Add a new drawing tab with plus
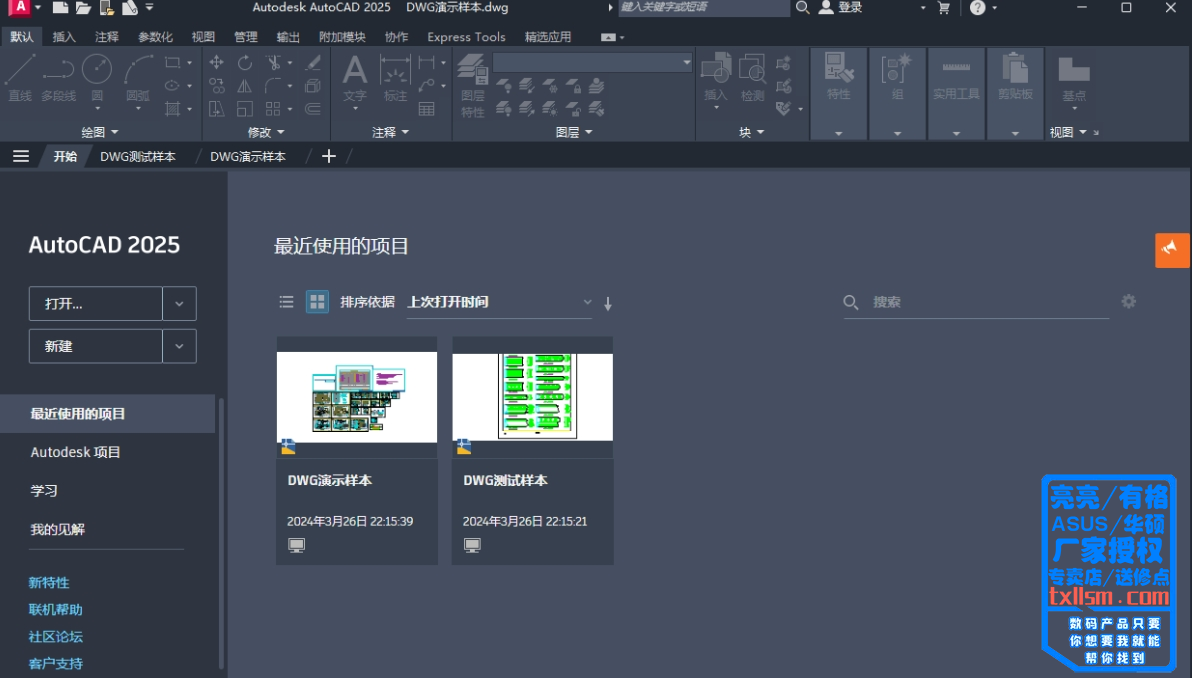The image size is (1192, 678). (328, 156)
